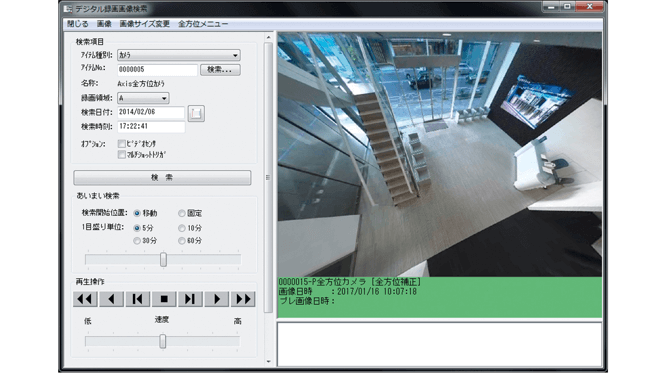Enable the マルチショットトリガ checkbox
The image size is (665, 374).
click(x=122, y=155)
